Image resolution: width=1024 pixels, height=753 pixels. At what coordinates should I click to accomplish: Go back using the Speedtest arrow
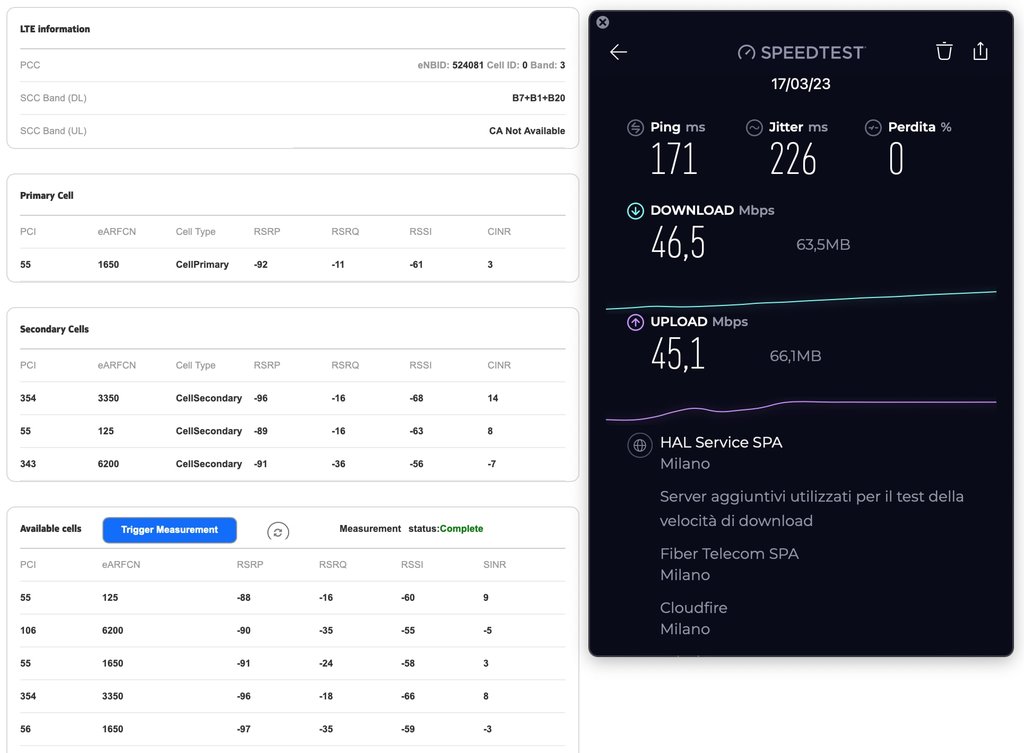click(x=618, y=52)
